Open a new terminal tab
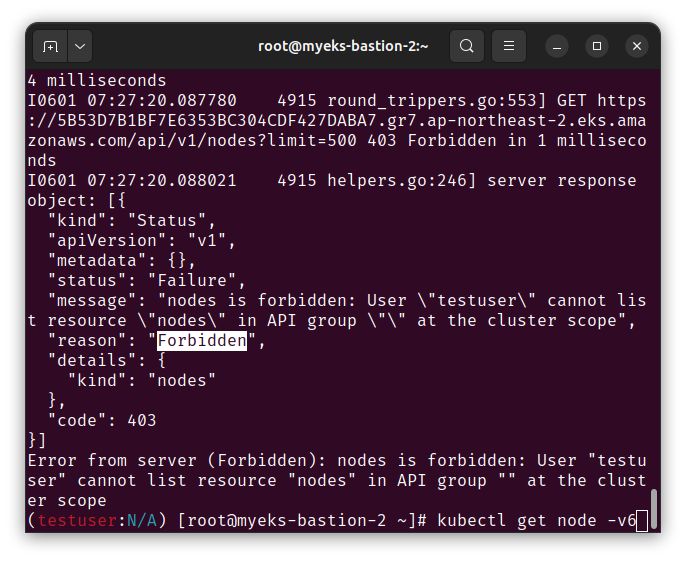The width and height of the screenshot is (686, 561). pos(50,46)
